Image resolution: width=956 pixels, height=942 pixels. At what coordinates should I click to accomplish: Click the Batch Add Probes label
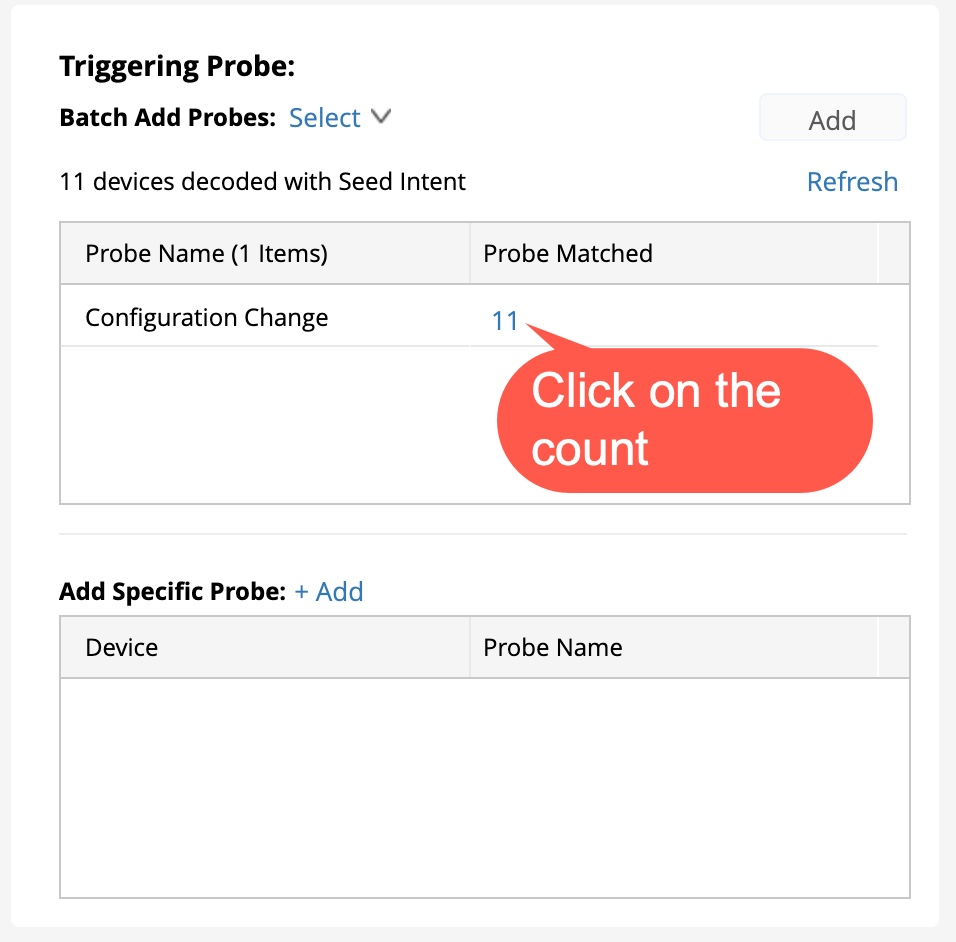167,118
